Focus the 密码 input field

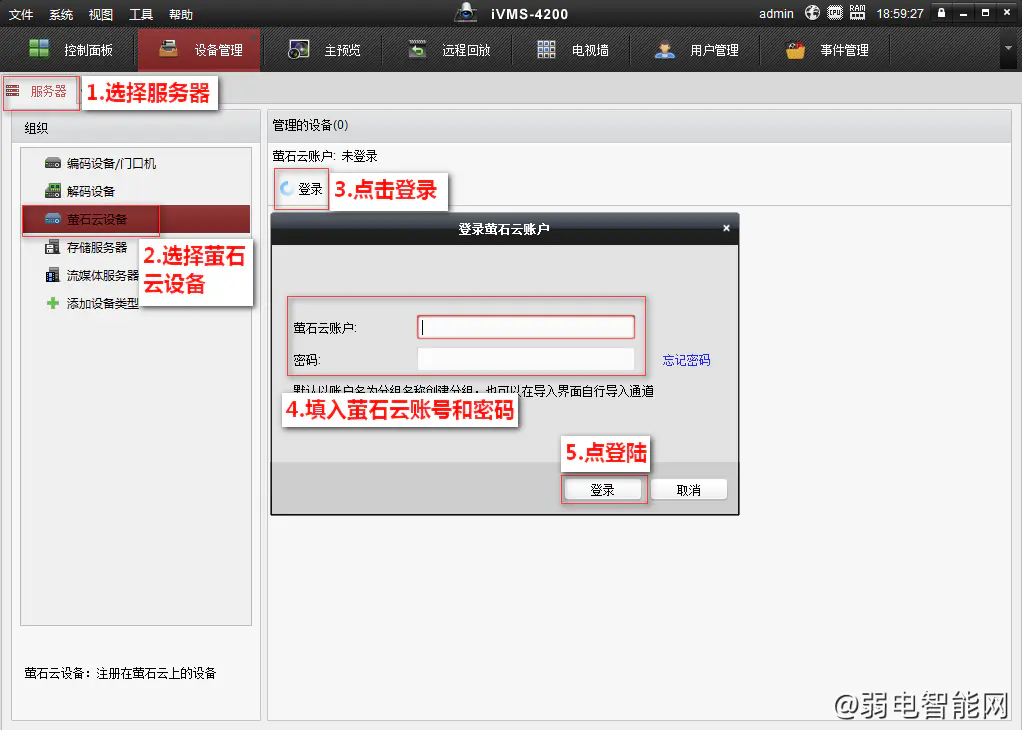click(x=526, y=359)
